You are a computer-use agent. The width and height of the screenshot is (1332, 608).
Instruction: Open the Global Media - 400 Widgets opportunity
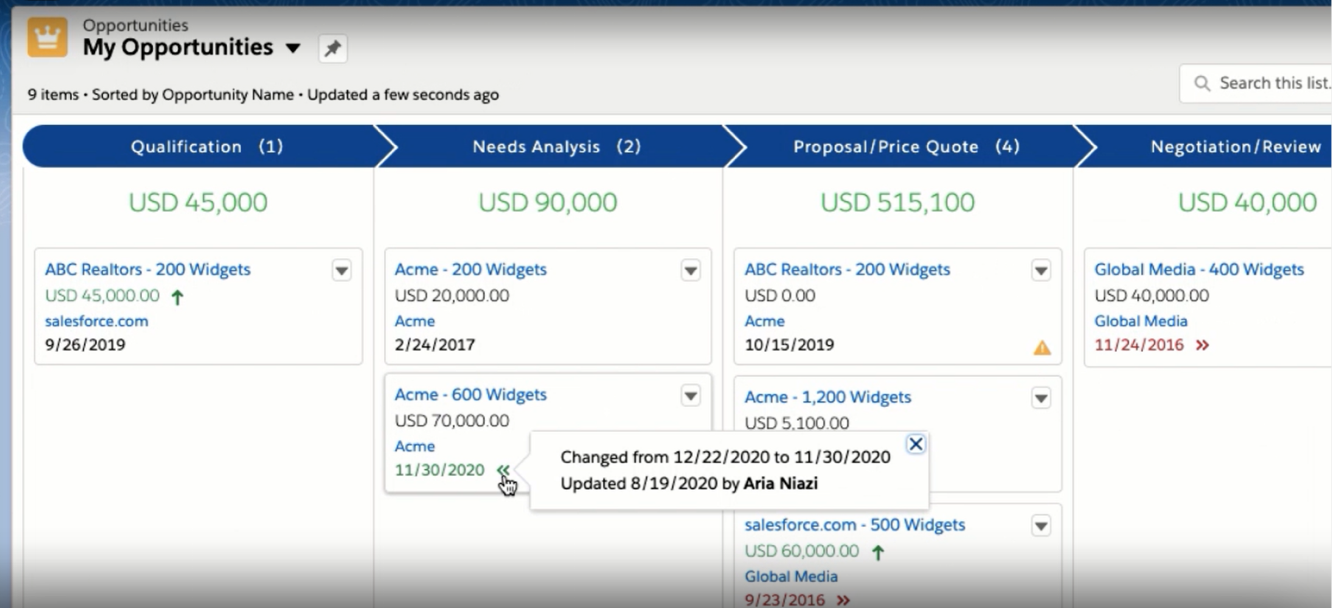pyautogui.click(x=1199, y=270)
